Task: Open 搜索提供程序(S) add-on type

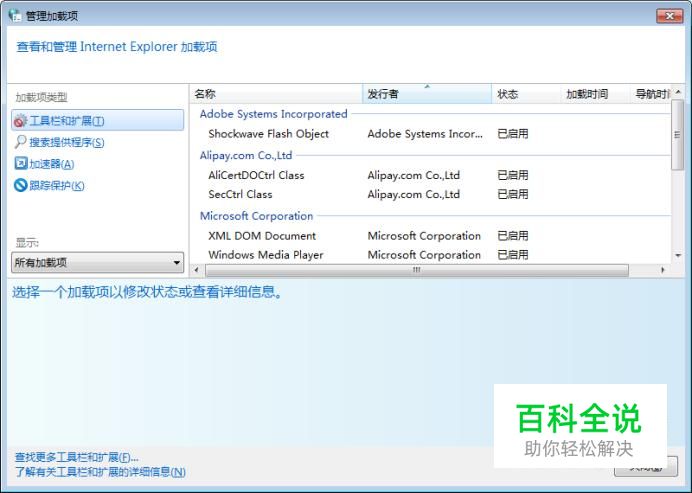Action: [x=67, y=142]
